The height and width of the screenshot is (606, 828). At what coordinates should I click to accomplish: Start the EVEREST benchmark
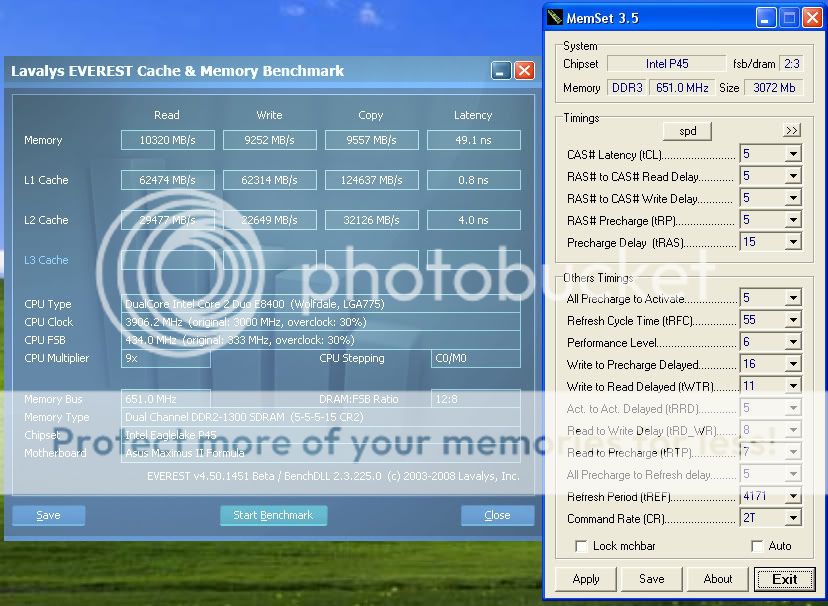point(274,515)
